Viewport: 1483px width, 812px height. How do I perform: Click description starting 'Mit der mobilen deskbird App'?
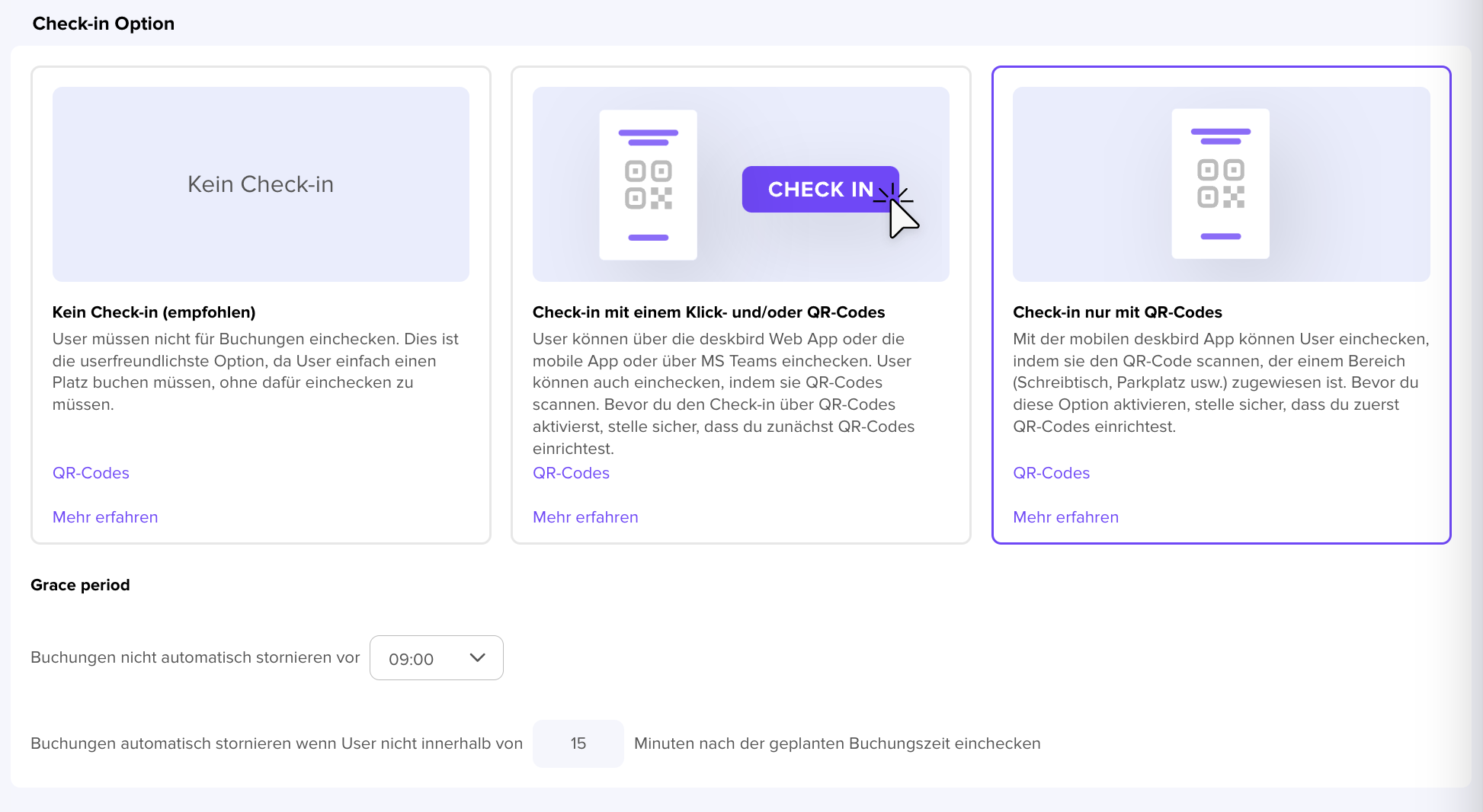(1221, 382)
